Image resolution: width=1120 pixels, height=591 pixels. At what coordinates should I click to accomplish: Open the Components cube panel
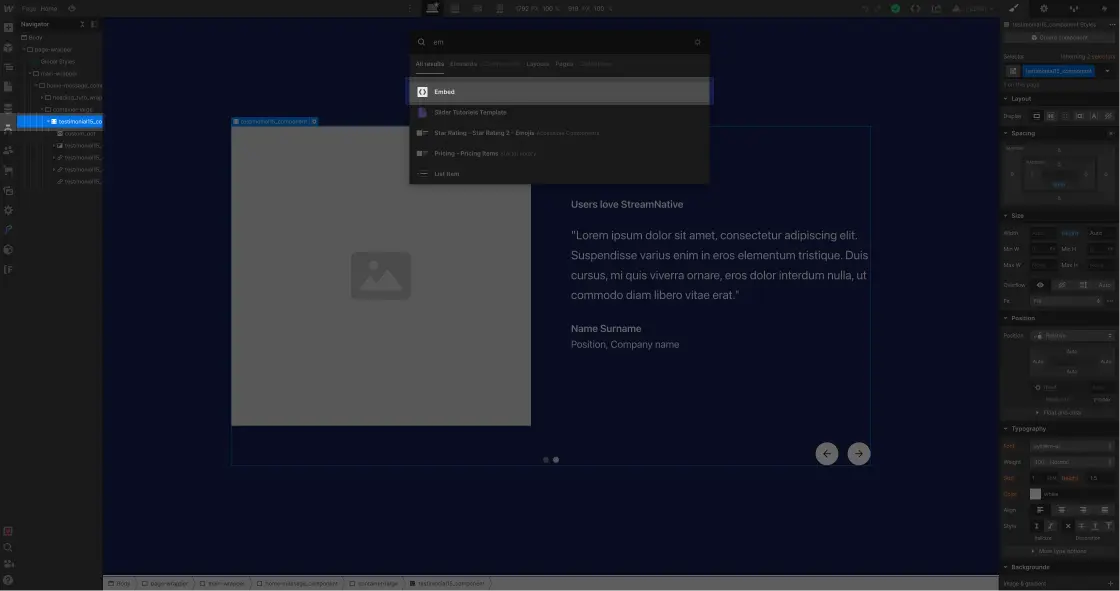[x=8, y=48]
